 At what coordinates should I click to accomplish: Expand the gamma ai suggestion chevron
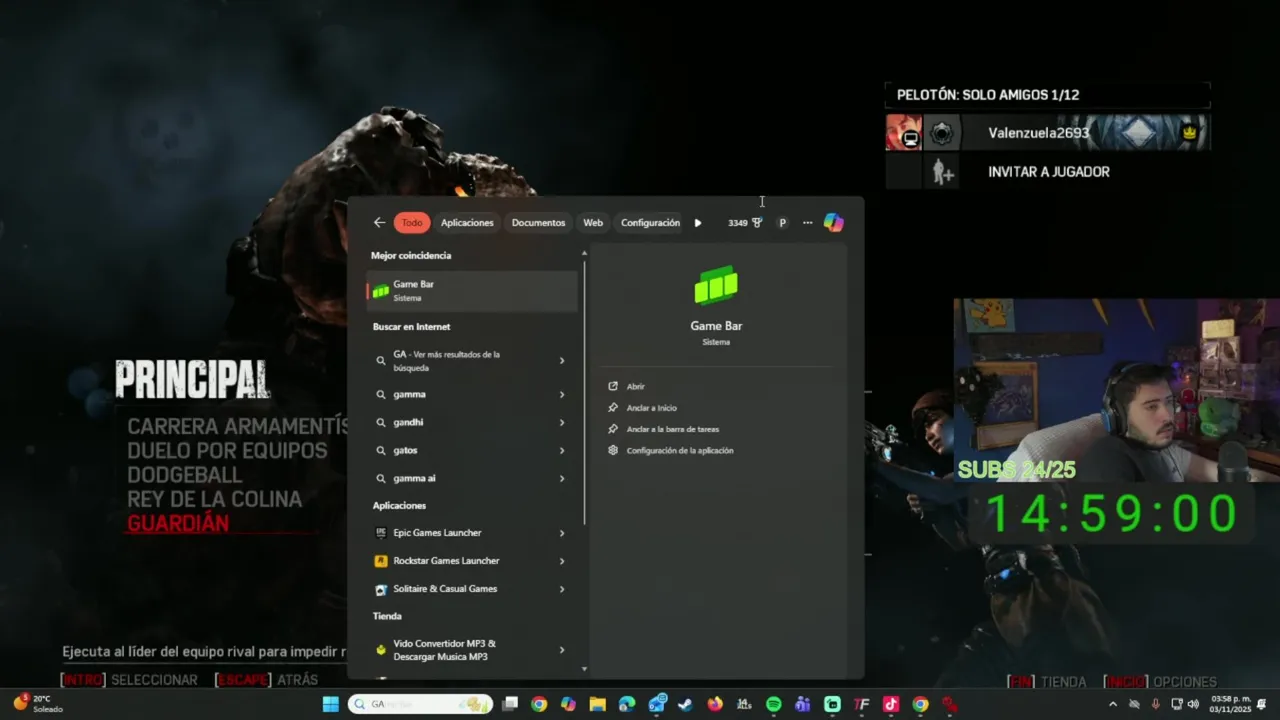pos(562,478)
